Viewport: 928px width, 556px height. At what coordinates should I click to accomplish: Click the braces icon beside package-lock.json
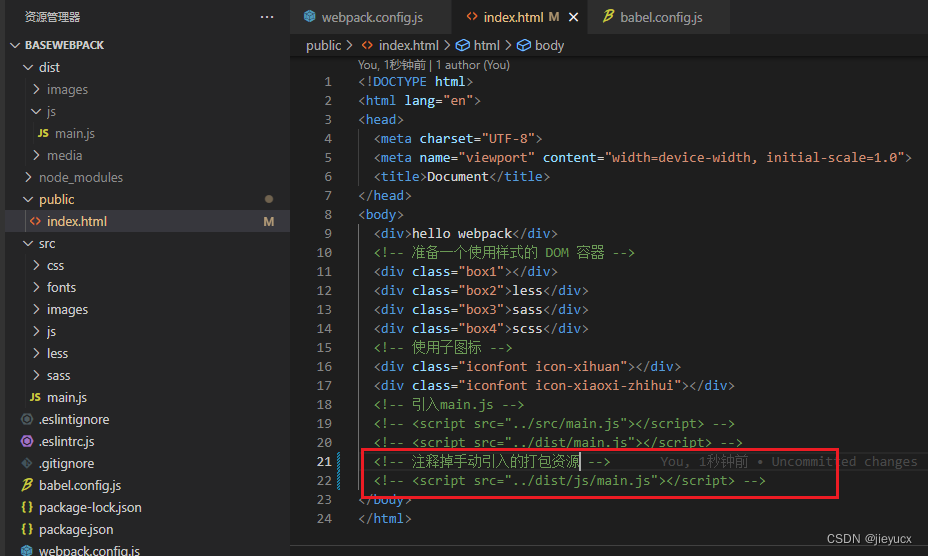[x=27, y=507]
